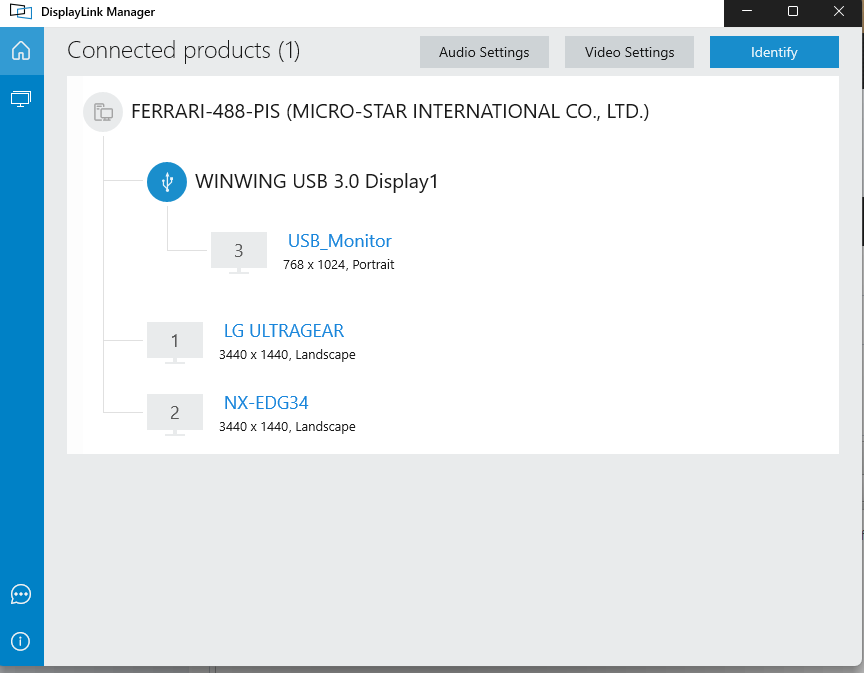This screenshot has width=864, height=673.
Task: Open Audio Settings
Action: click(484, 52)
